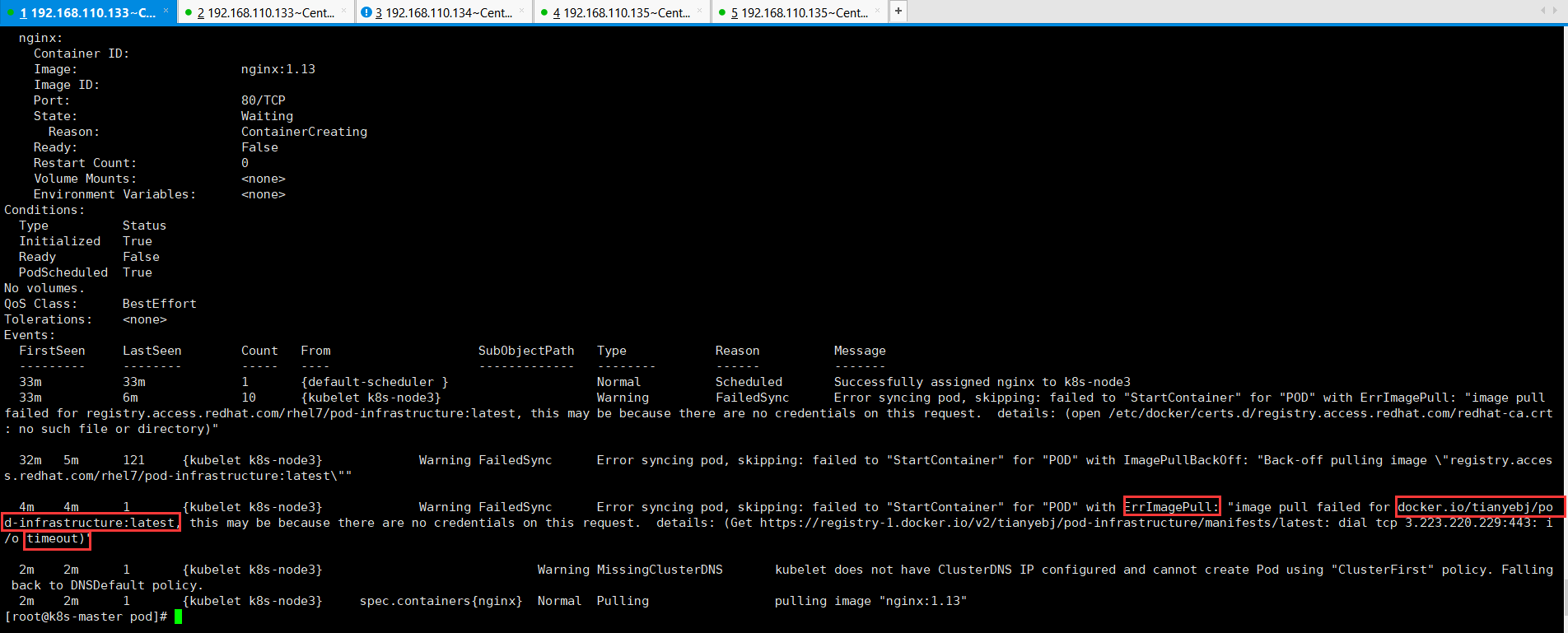Close session tab 2
The image size is (1568, 633).
click(343, 11)
